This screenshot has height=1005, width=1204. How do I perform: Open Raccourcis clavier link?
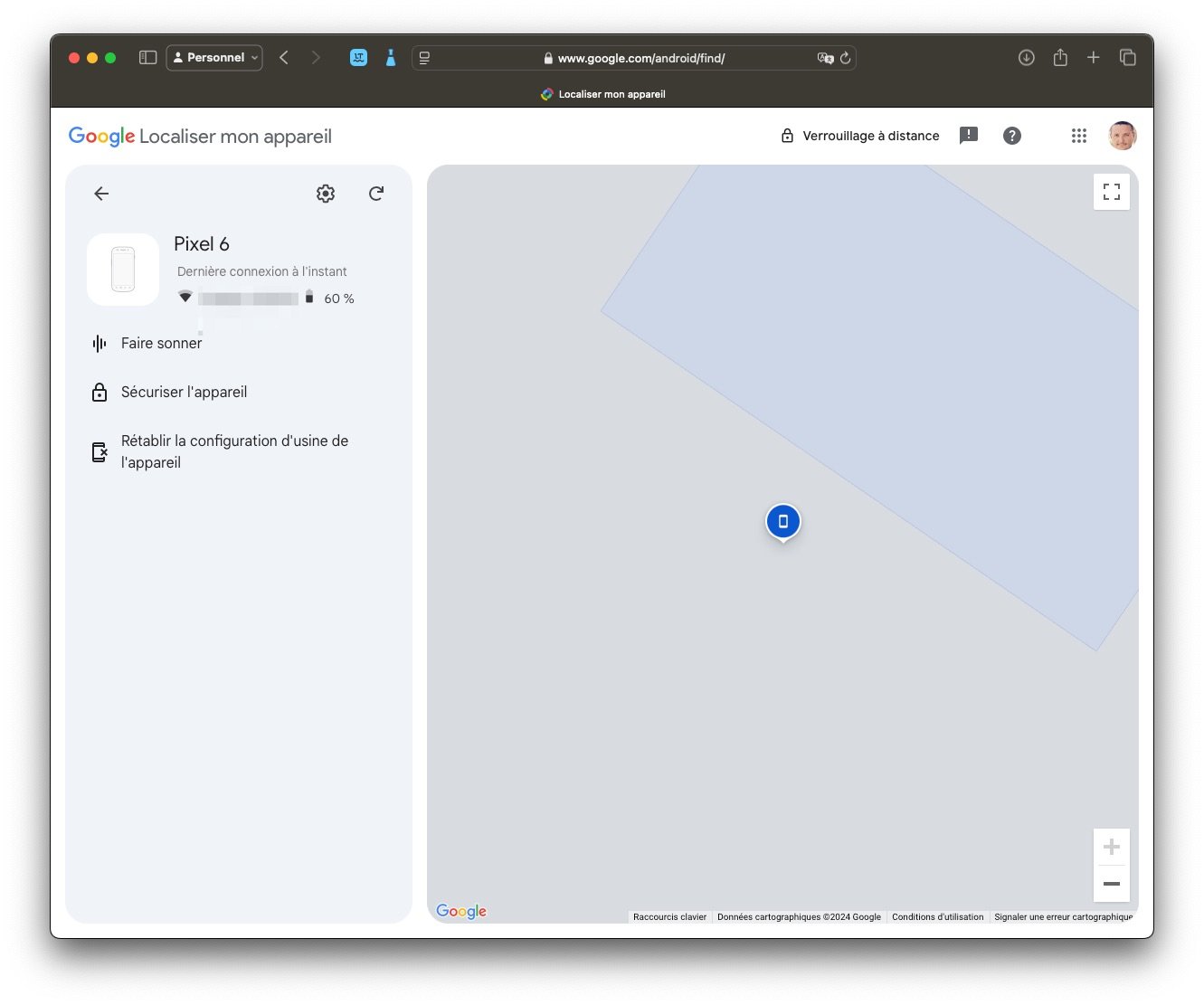[669, 917]
